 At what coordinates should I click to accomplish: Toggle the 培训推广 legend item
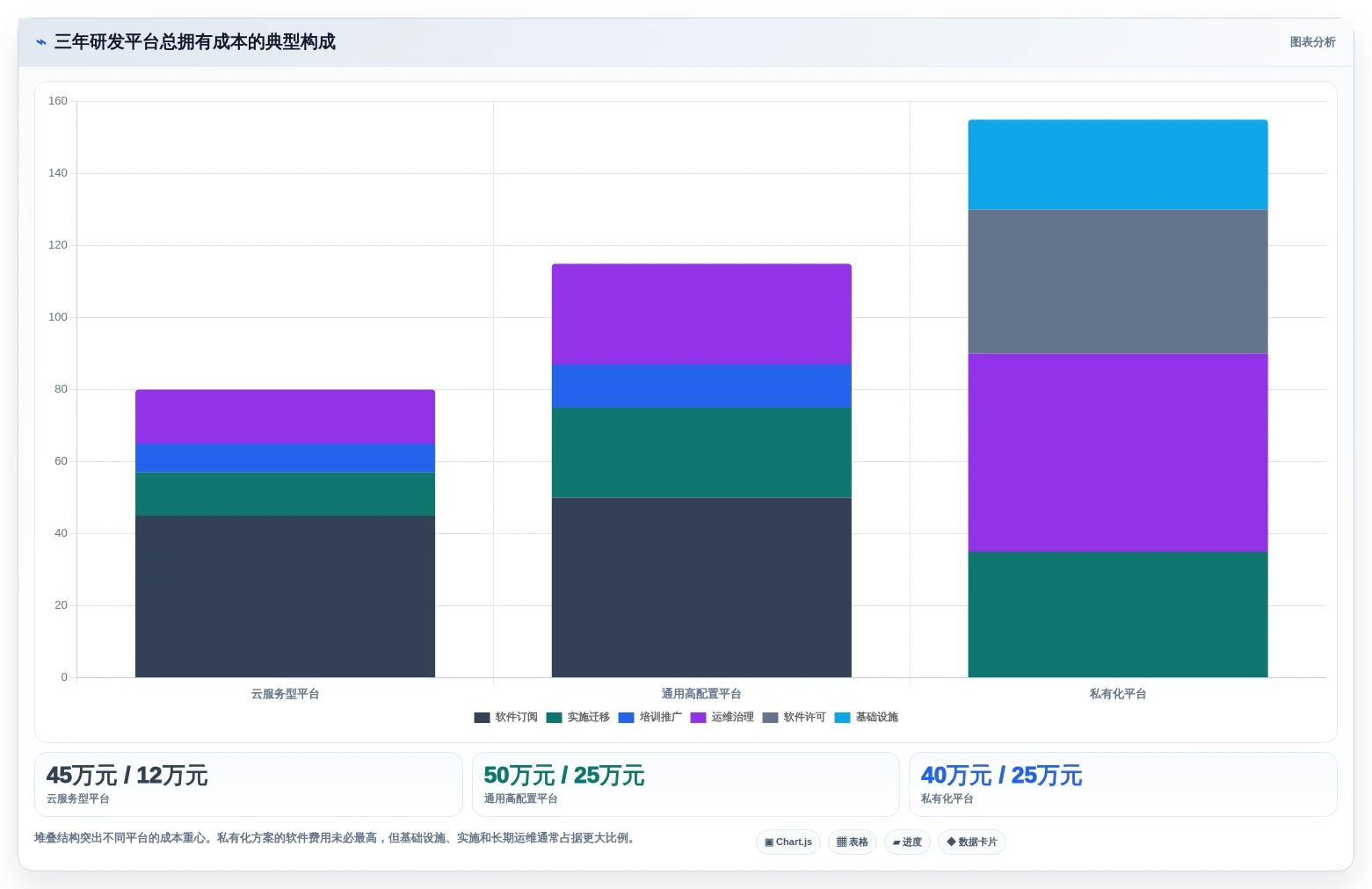[x=650, y=718]
